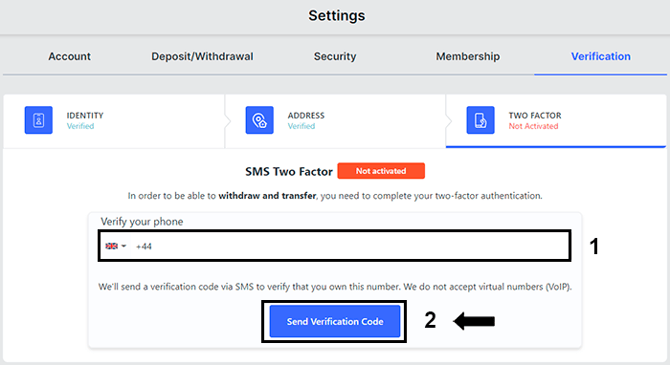Click the 'withdraw and transfer' bold text

point(267,196)
